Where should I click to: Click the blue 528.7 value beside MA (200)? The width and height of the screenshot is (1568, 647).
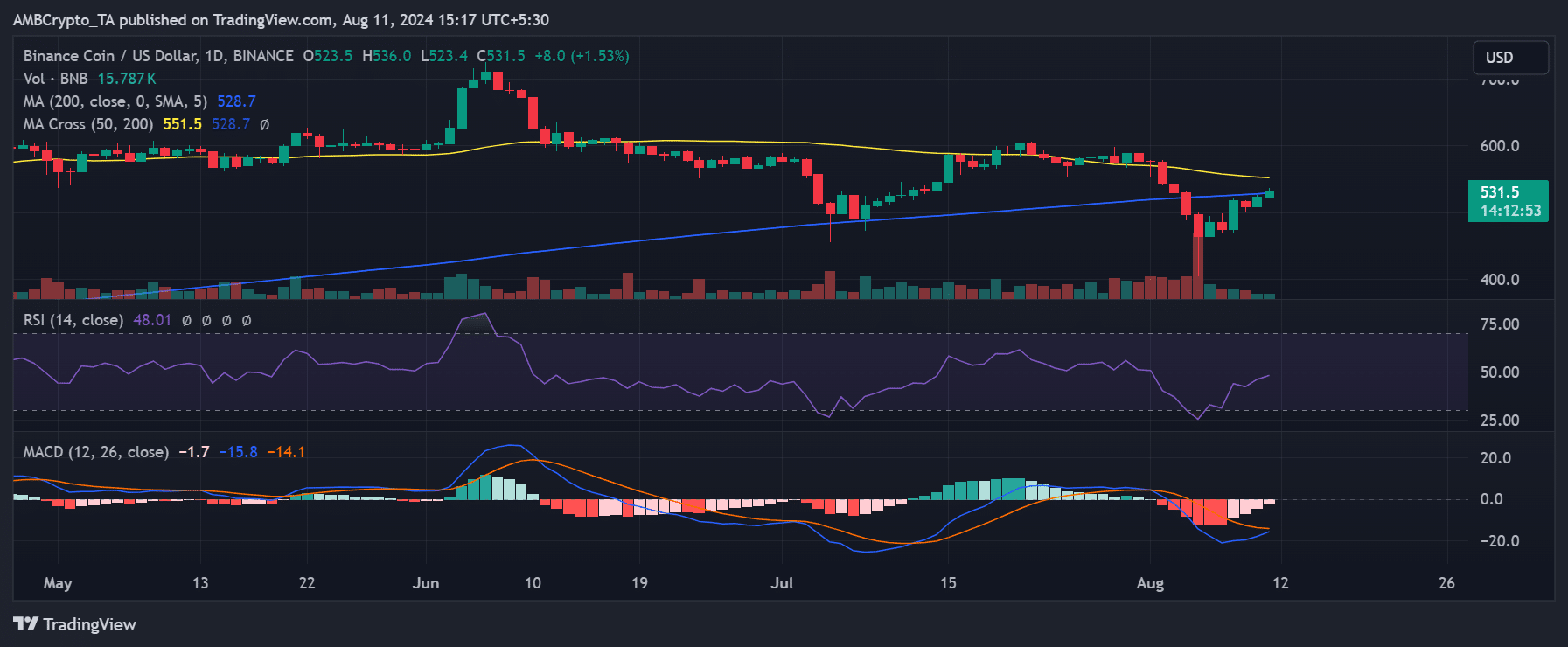(x=236, y=101)
